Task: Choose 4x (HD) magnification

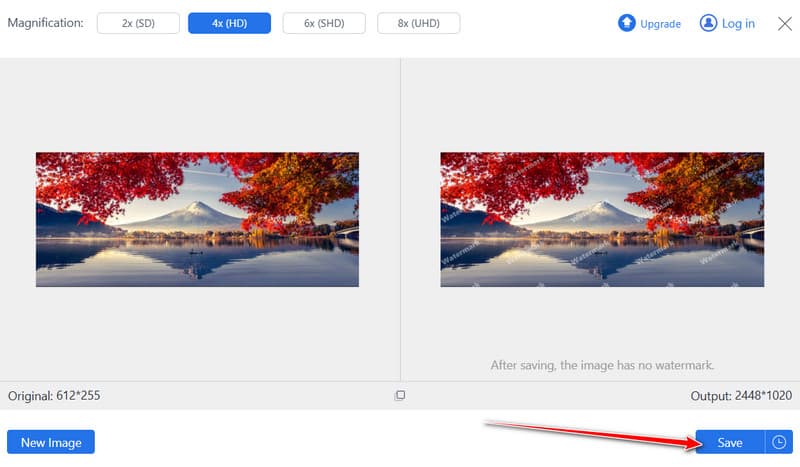Action: (x=231, y=24)
